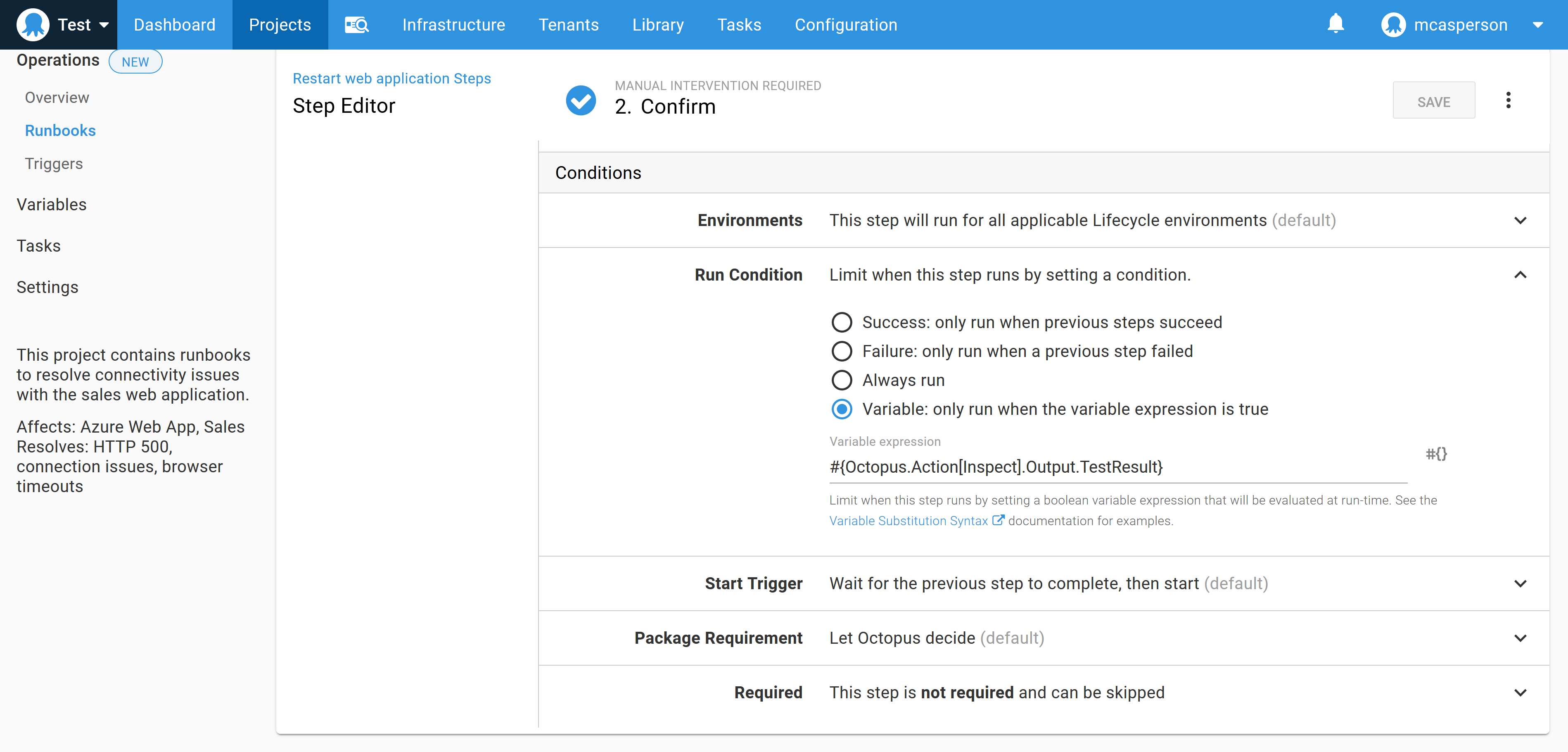Viewport: 1568px width, 752px height.
Task: Open the project search icon
Action: click(357, 24)
